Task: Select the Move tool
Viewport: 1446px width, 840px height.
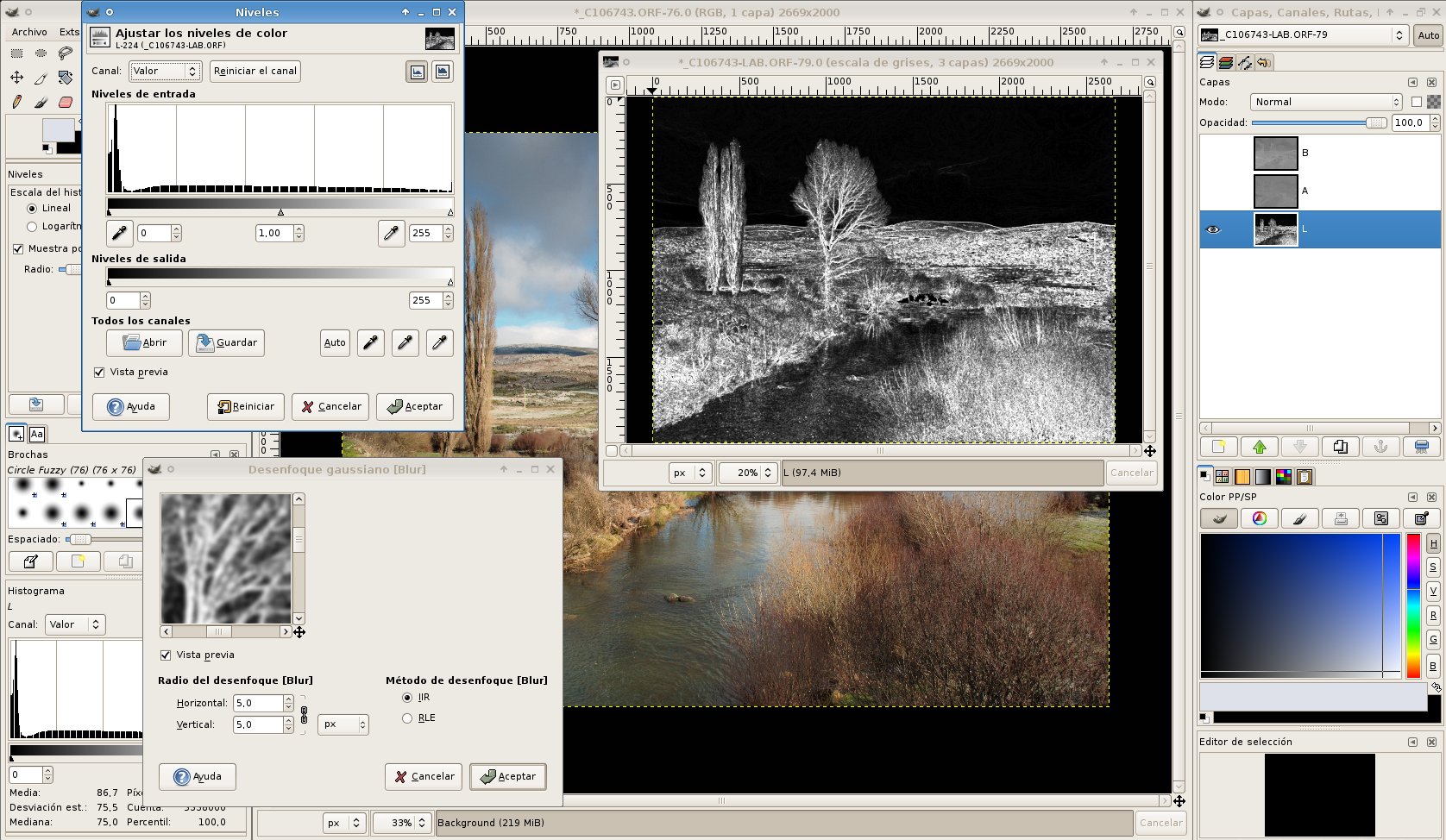Action: (16, 78)
